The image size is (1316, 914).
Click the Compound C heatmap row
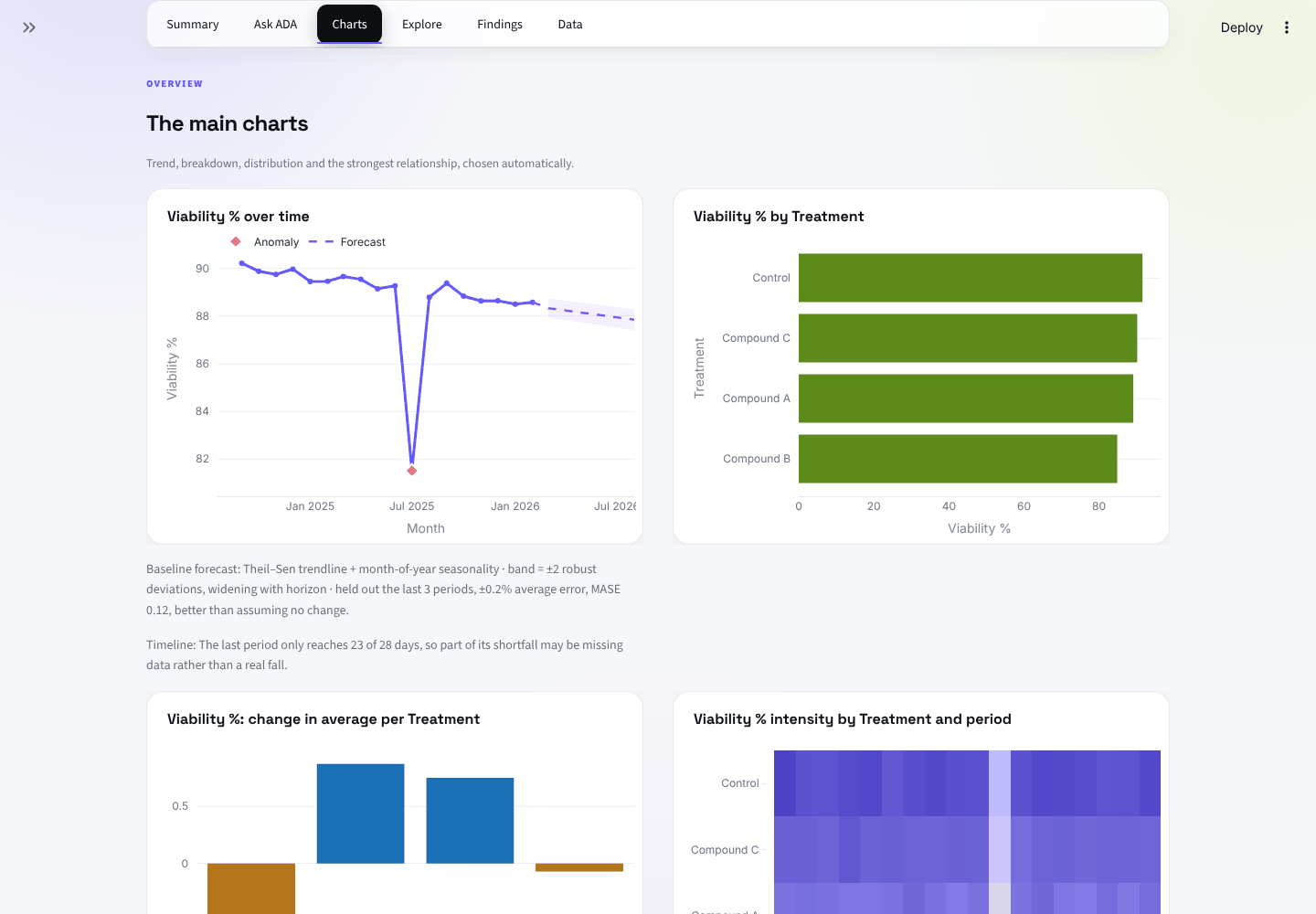[x=967, y=850]
